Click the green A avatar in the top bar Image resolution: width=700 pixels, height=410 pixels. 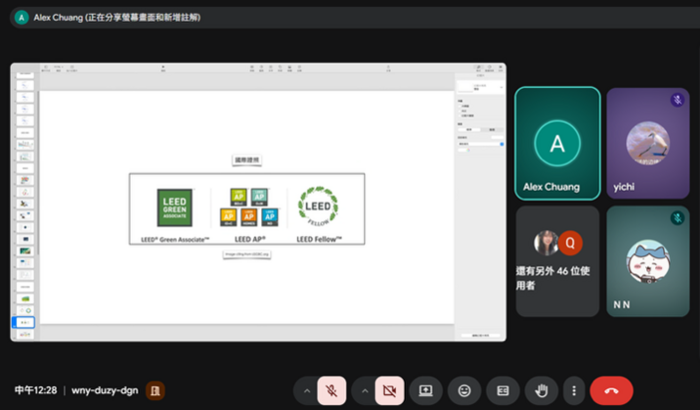pyautogui.click(x=21, y=17)
